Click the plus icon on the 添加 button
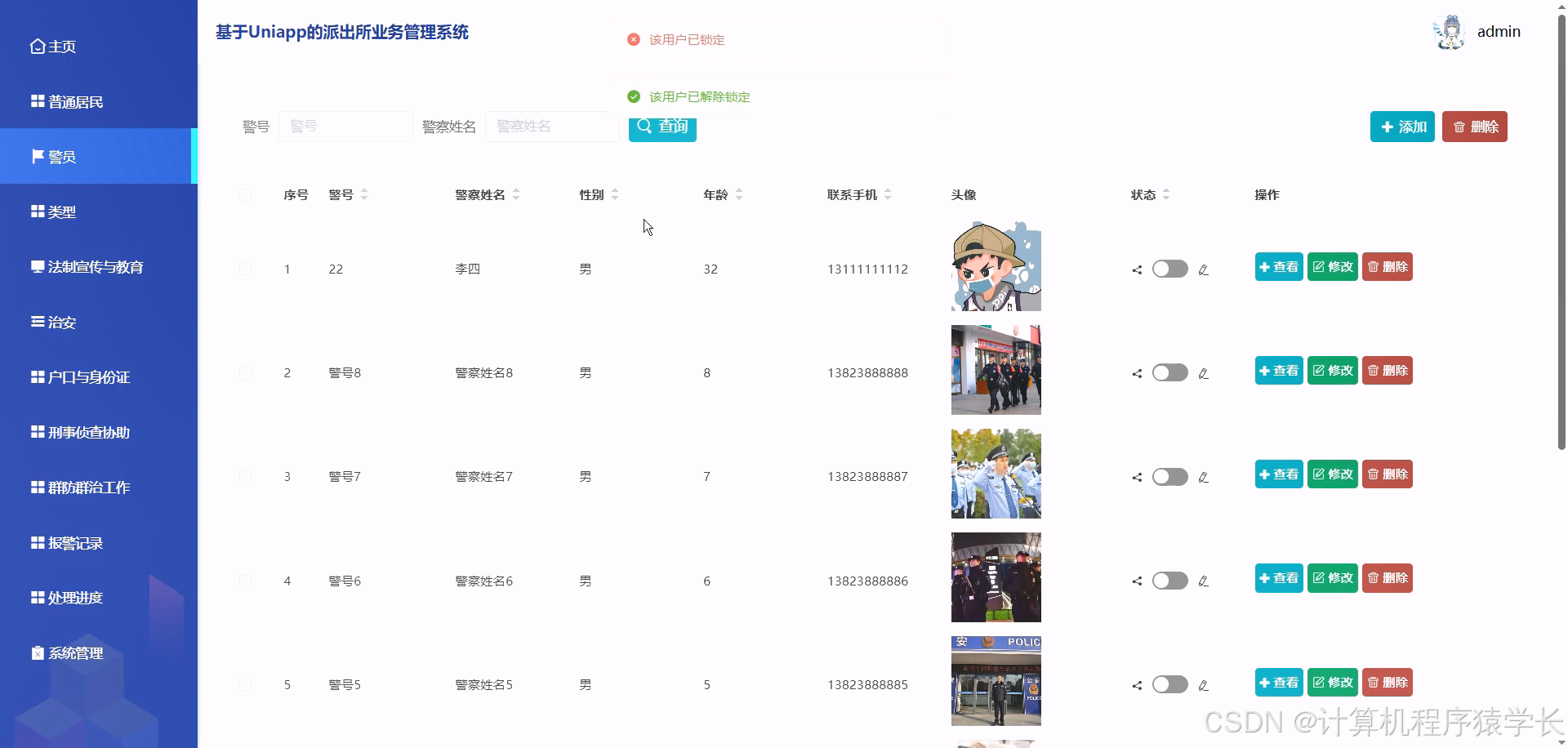 tap(1386, 127)
